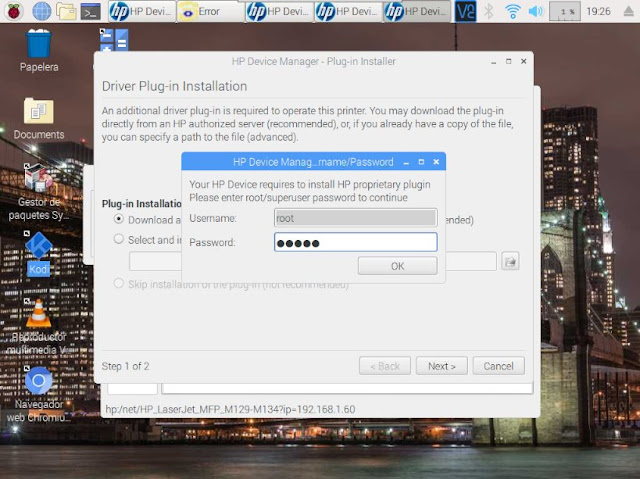Select the Documents folder desktop icon
Viewport: 640px width, 479px height.
pyautogui.click(x=39, y=118)
